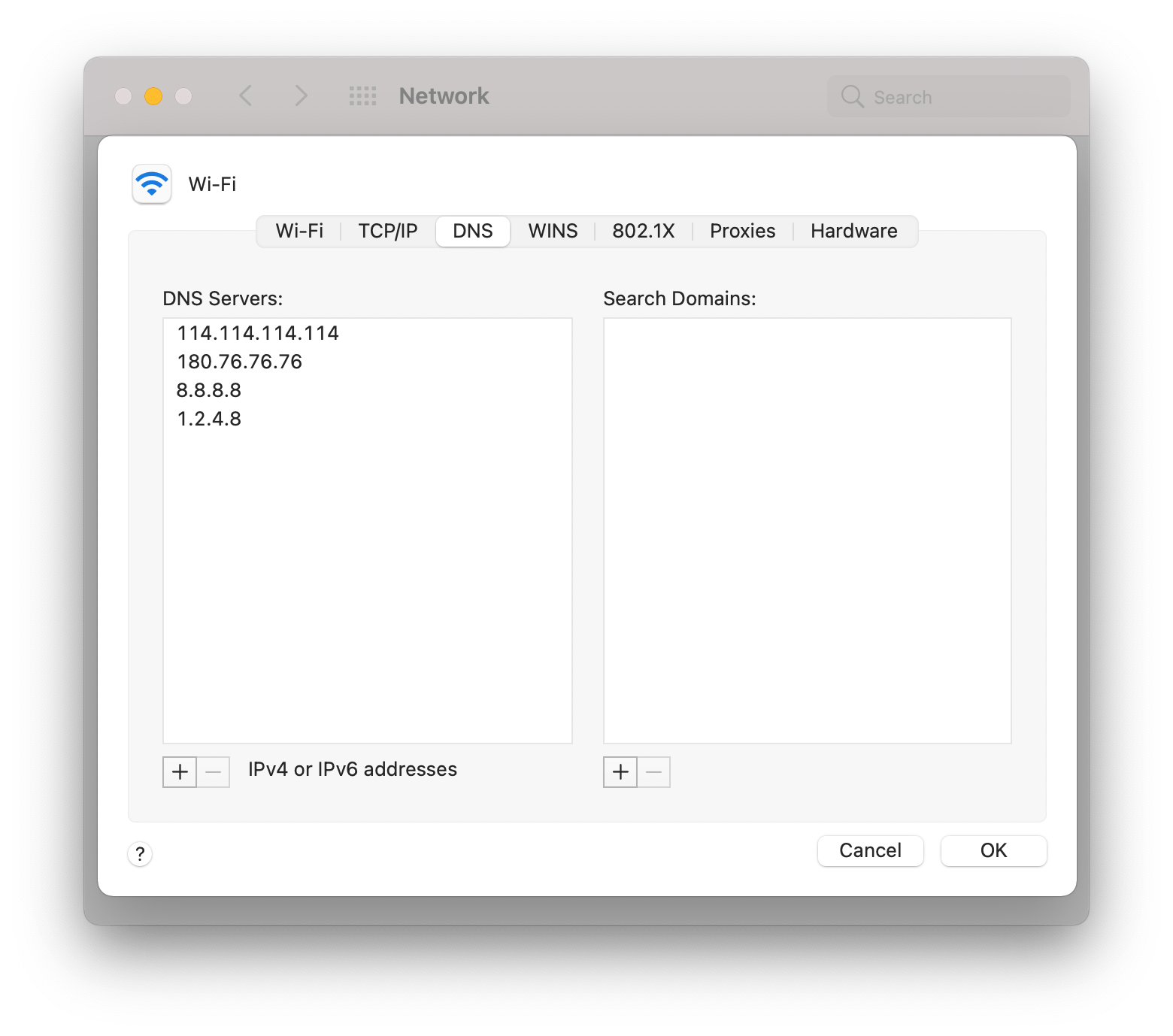
Task: Open help with the question mark button
Action: [140, 854]
